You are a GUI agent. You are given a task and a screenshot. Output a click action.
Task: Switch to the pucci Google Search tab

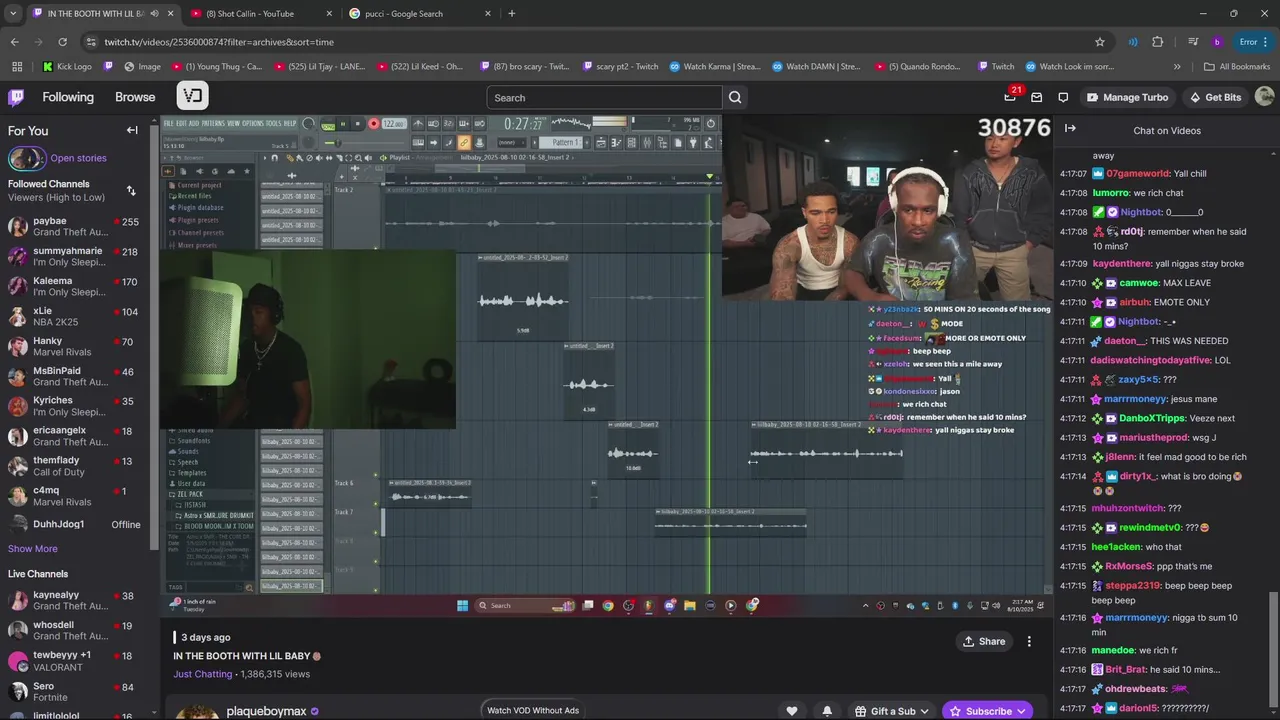tap(420, 13)
